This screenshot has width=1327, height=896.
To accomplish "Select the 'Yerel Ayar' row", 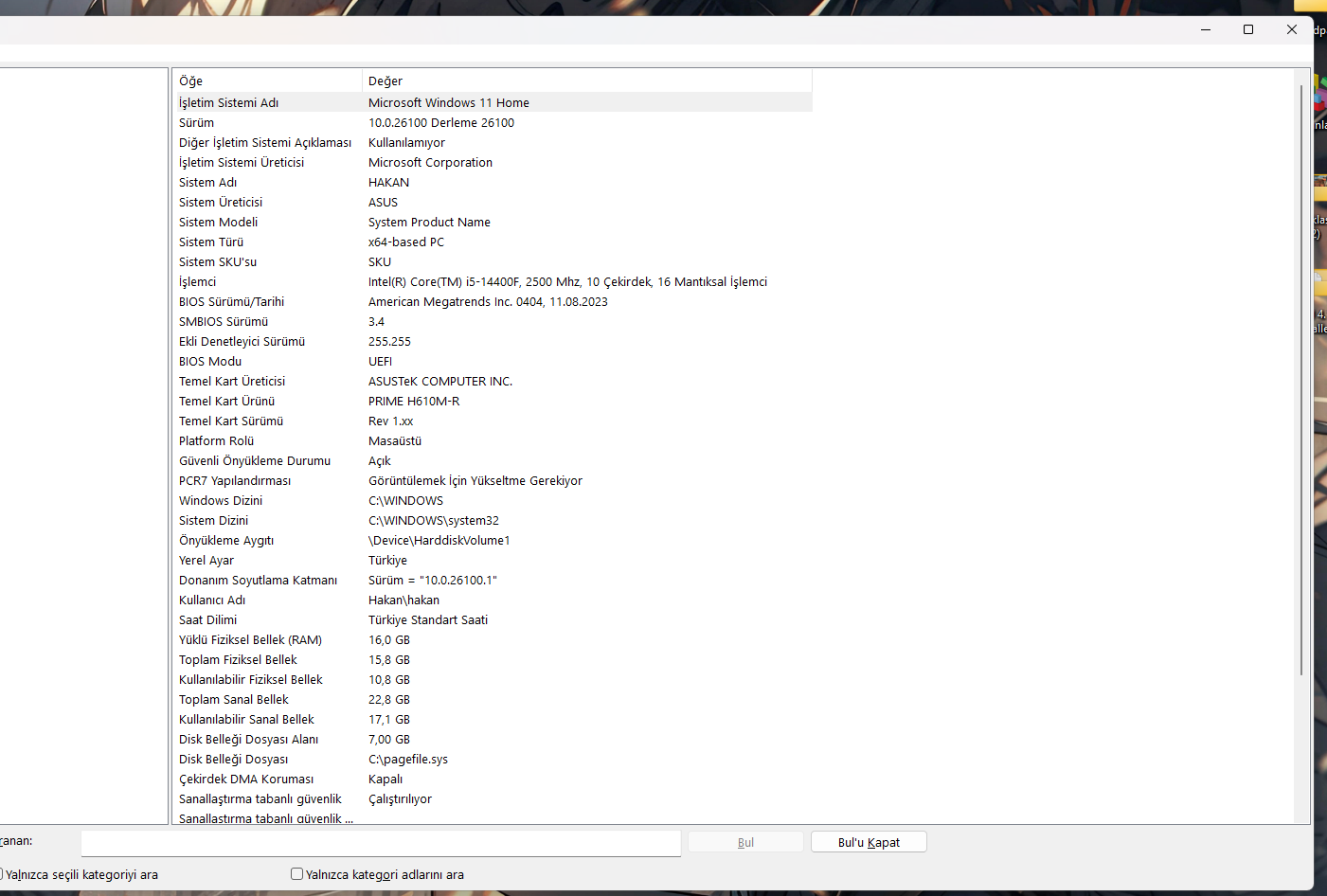I will tap(493, 561).
